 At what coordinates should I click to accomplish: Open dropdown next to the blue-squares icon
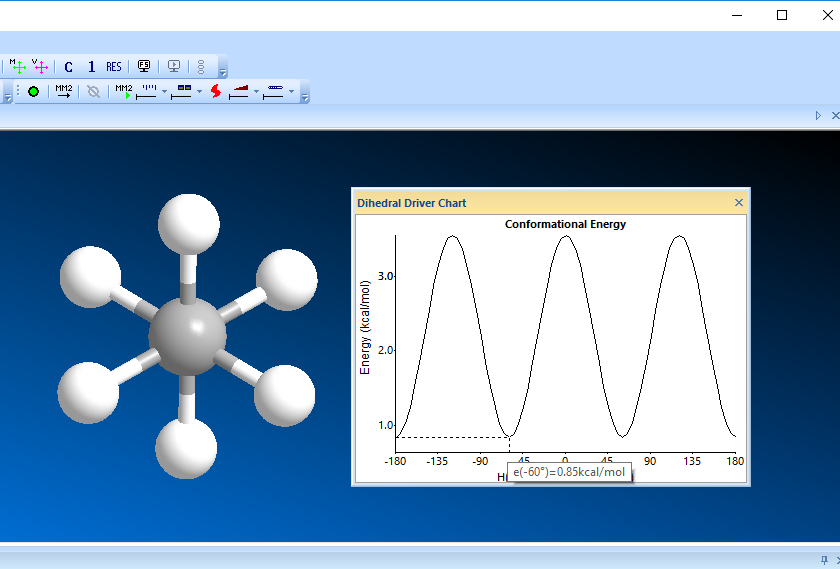[199, 92]
